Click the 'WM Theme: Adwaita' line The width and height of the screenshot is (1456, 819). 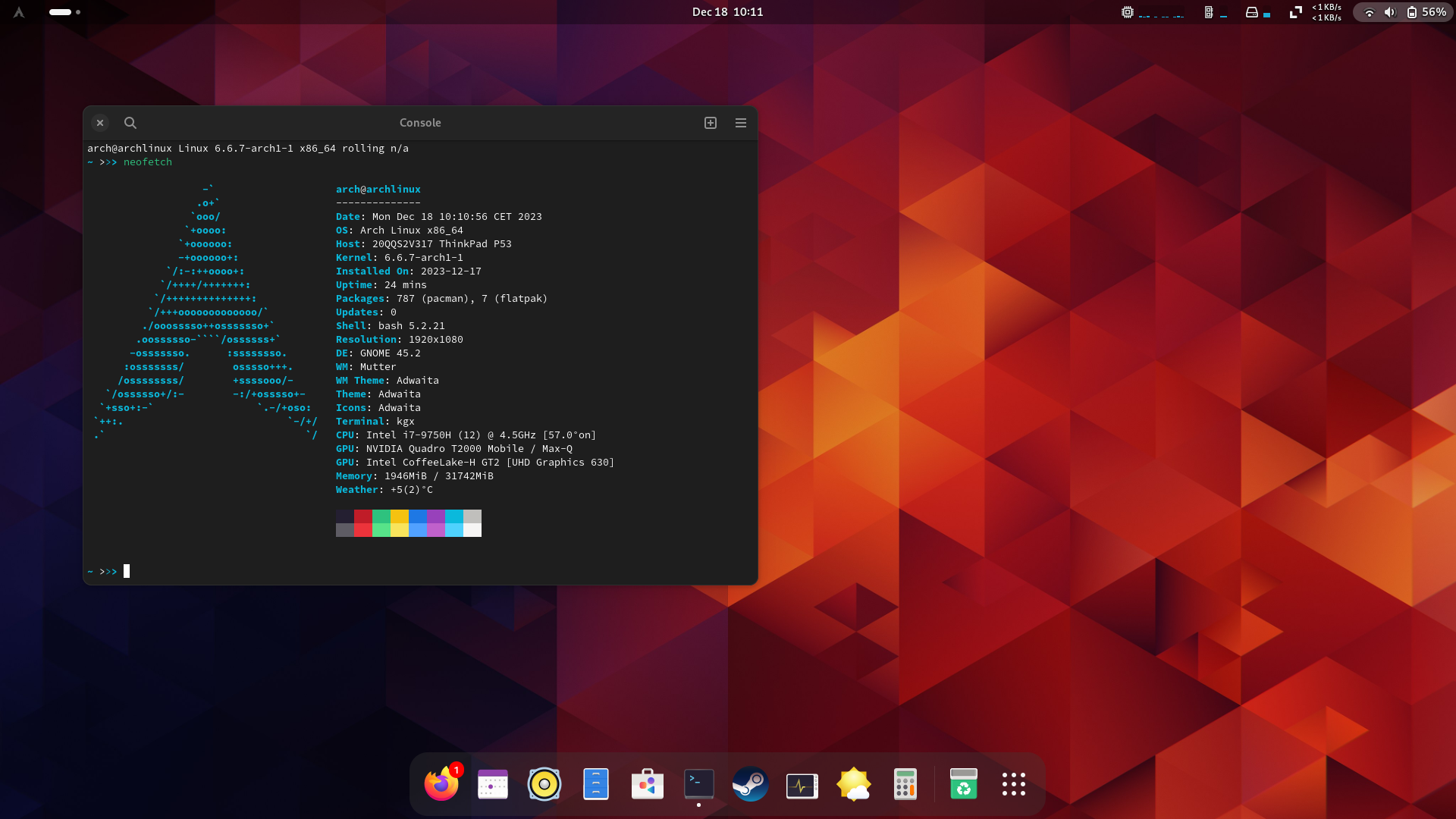click(388, 381)
